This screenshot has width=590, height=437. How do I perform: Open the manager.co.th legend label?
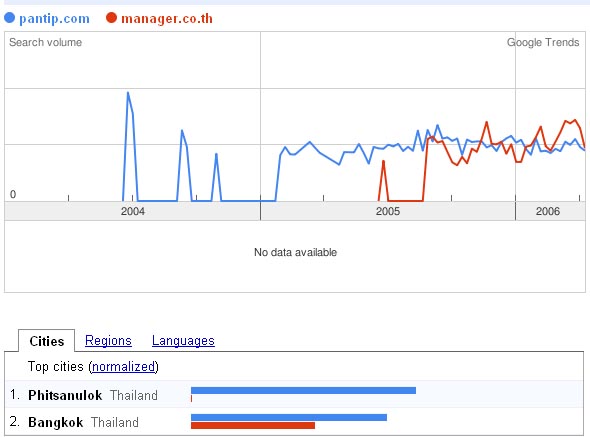click(x=167, y=18)
